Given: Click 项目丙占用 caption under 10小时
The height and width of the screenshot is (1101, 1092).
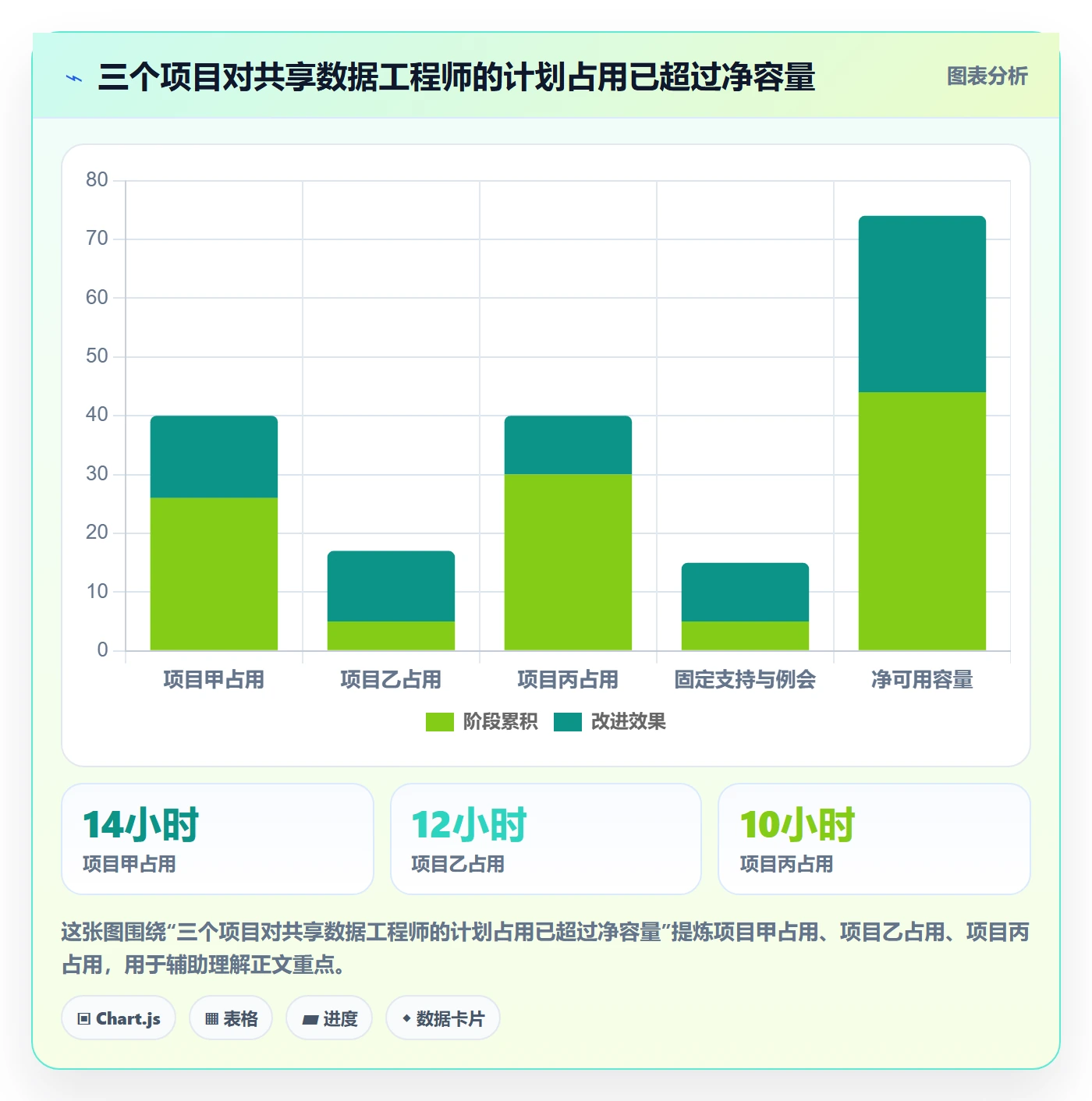Looking at the screenshot, I should (x=786, y=864).
